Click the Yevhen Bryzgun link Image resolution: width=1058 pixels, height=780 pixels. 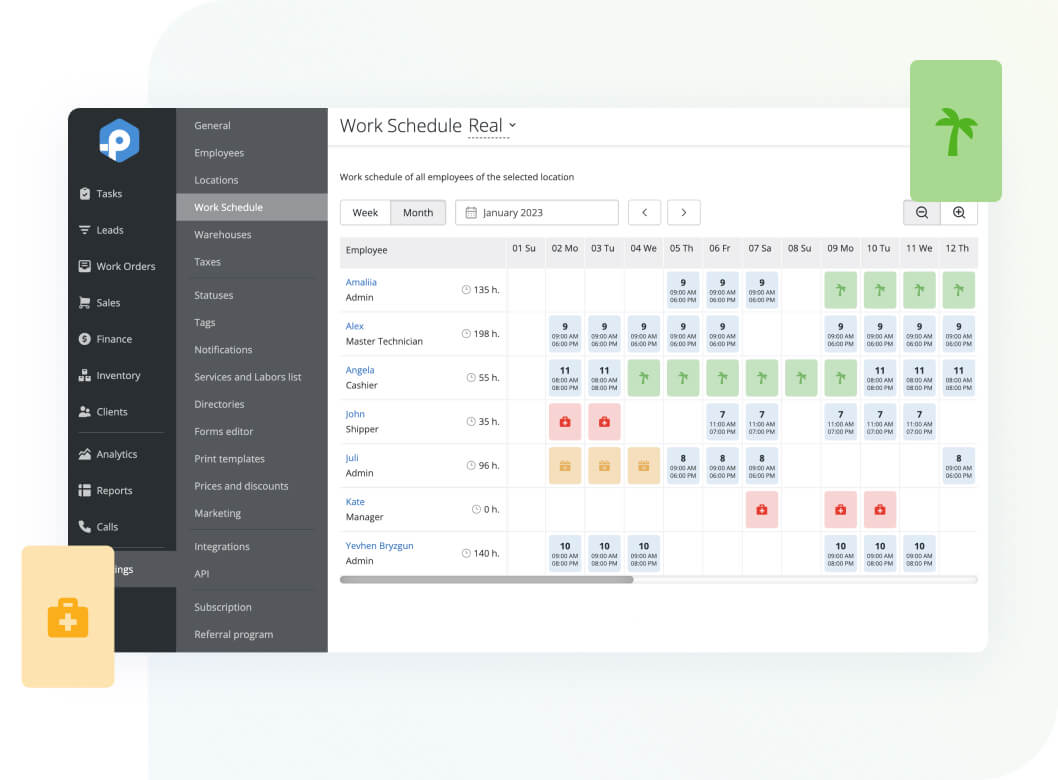click(379, 545)
